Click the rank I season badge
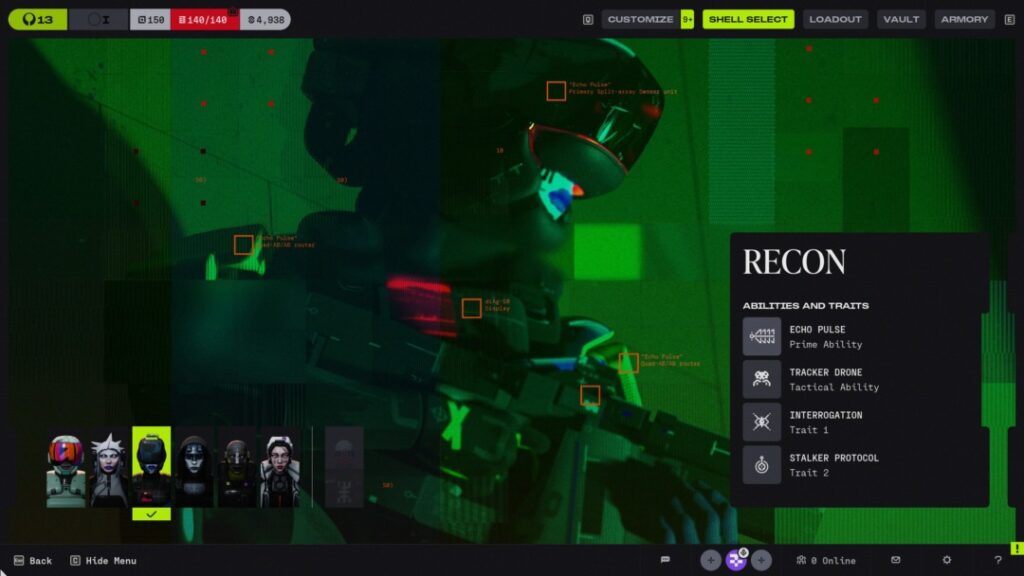This screenshot has height=576, width=1024. (x=99, y=20)
